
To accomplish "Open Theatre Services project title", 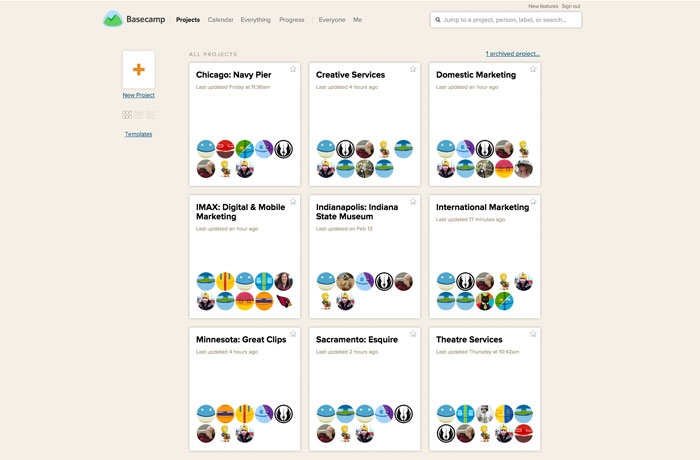I will pos(469,339).
